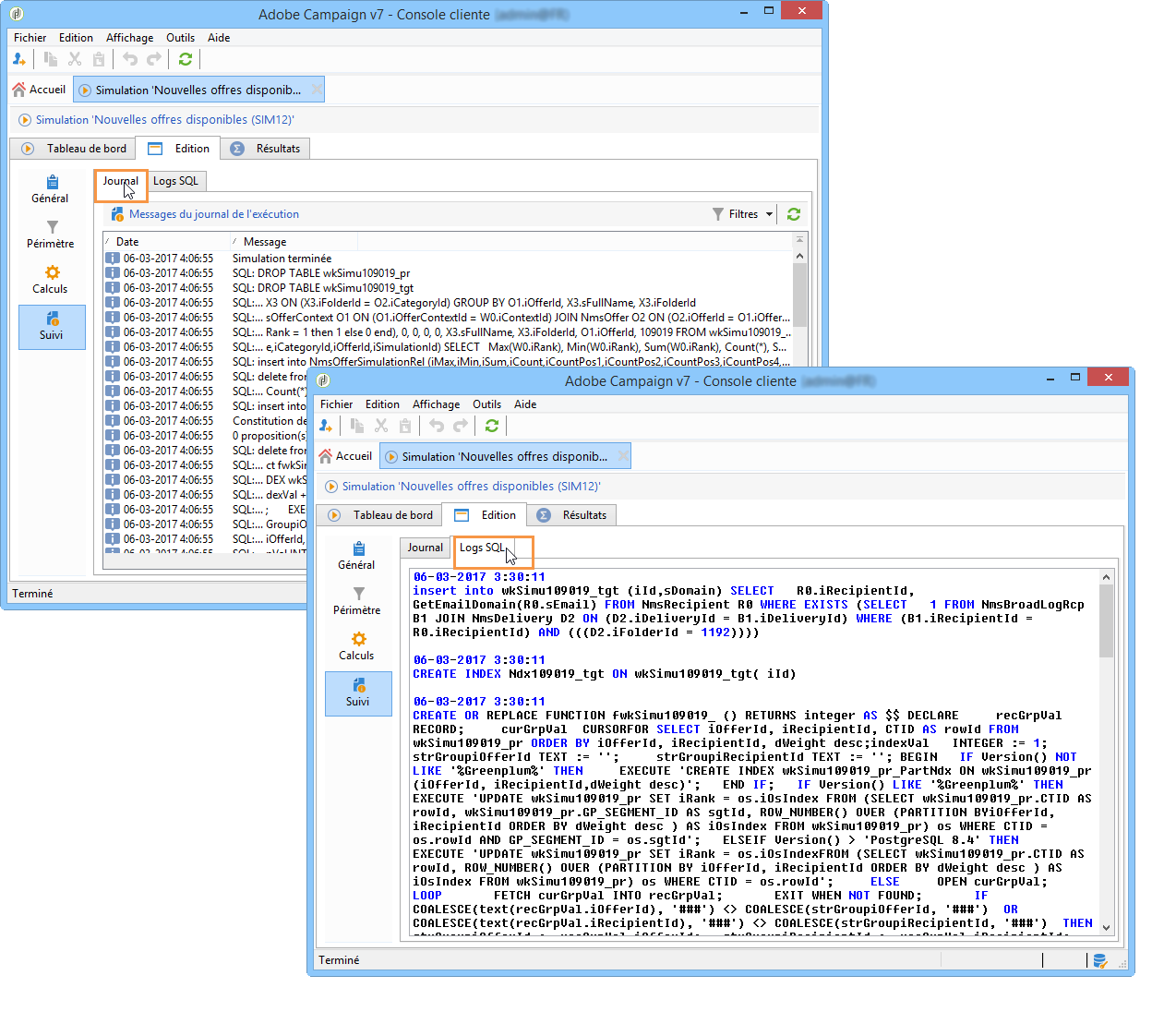Open Affichage menu in back window
The image size is (1164, 1036).
pyautogui.click(x=129, y=38)
